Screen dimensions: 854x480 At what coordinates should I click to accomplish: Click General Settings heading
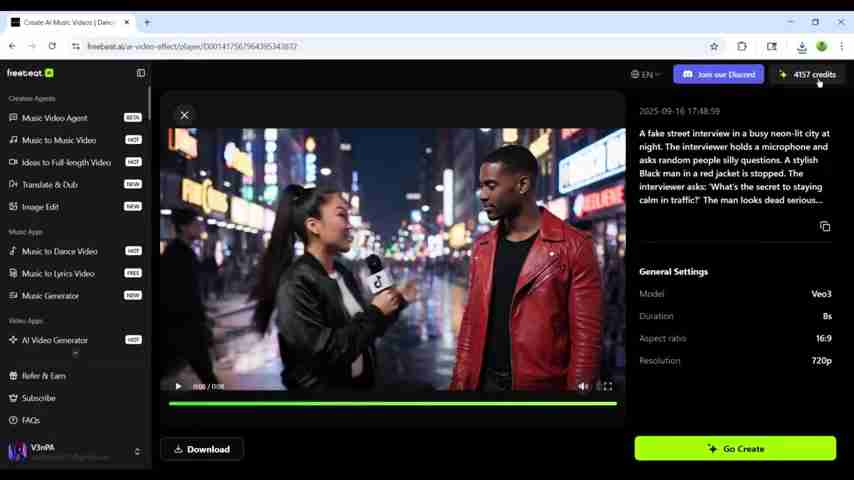[673, 271]
